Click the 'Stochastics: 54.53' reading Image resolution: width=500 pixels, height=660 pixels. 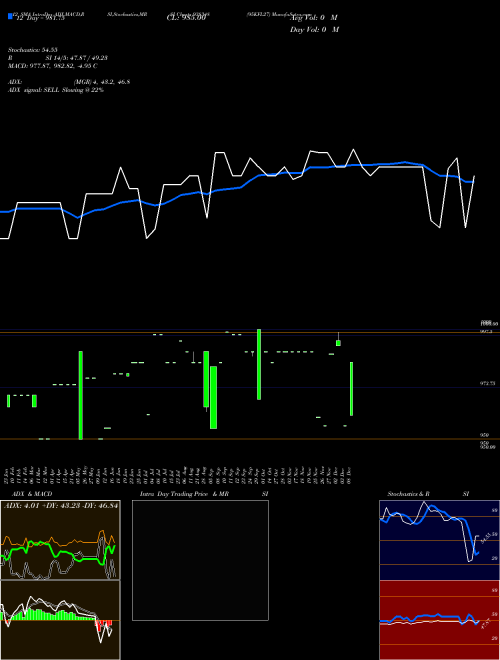pyautogui.click(x=32, y=50)
